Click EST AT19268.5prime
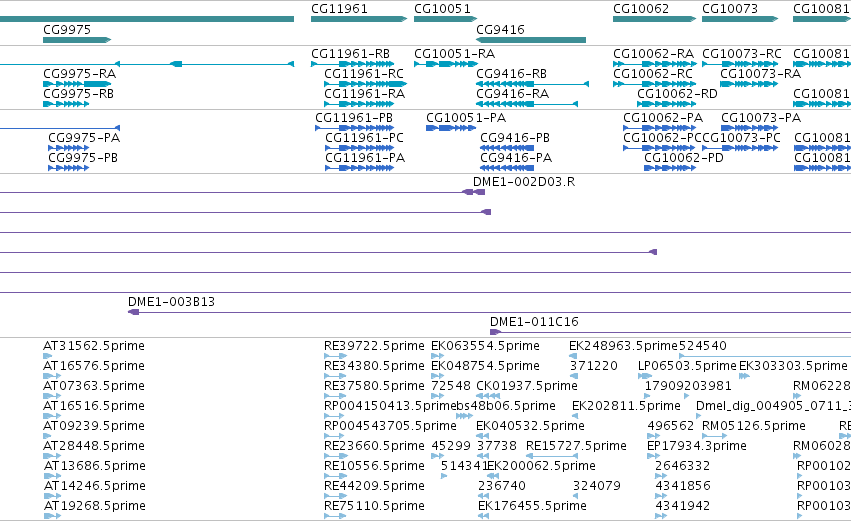 coord(94,506)
